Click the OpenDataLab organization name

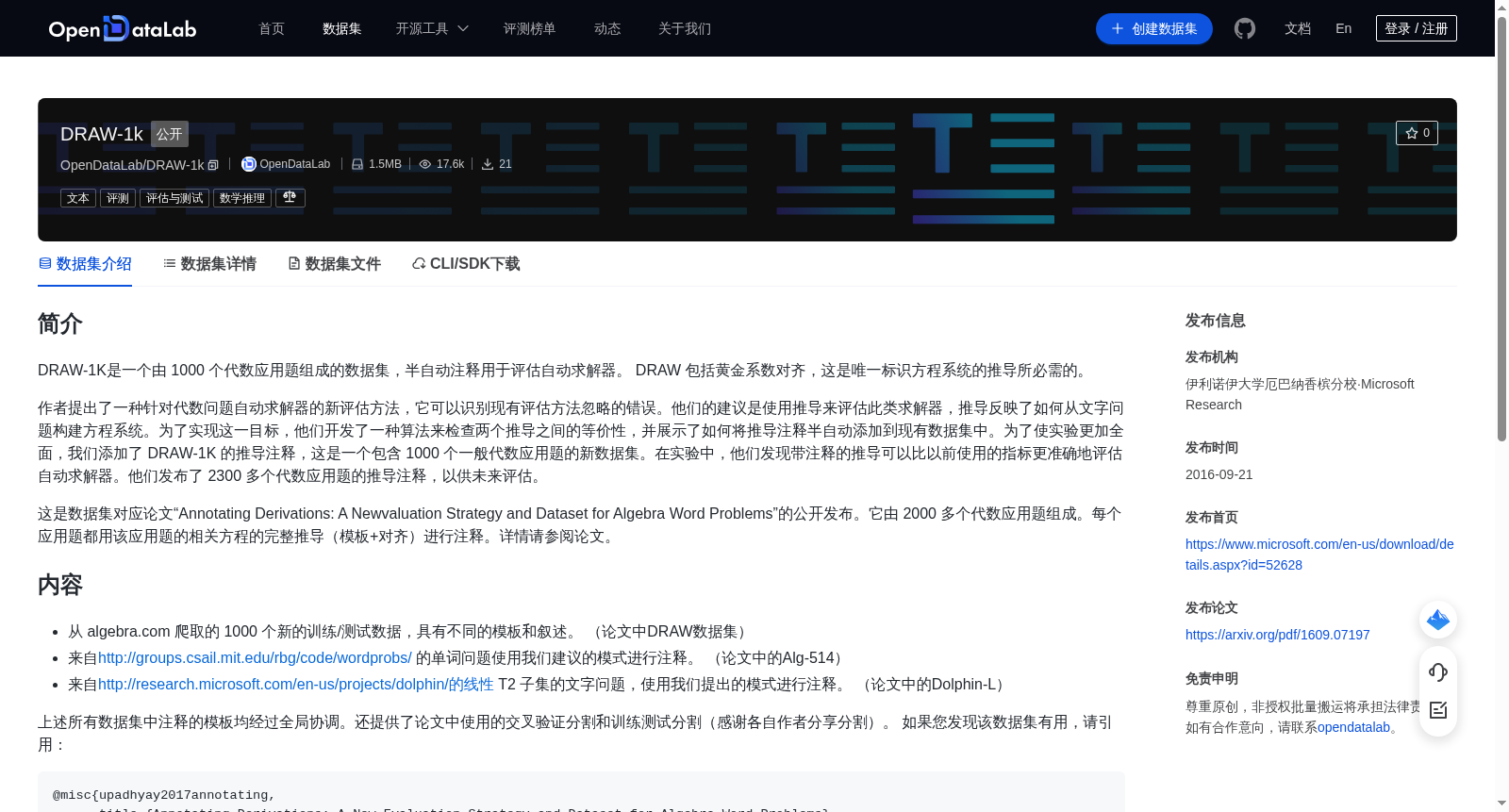[x=295, y=164]
